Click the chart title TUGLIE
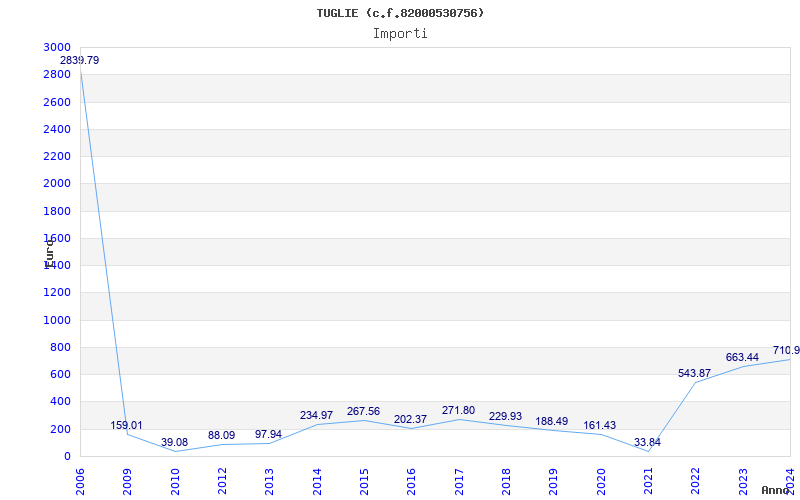 tap(400, 13)
